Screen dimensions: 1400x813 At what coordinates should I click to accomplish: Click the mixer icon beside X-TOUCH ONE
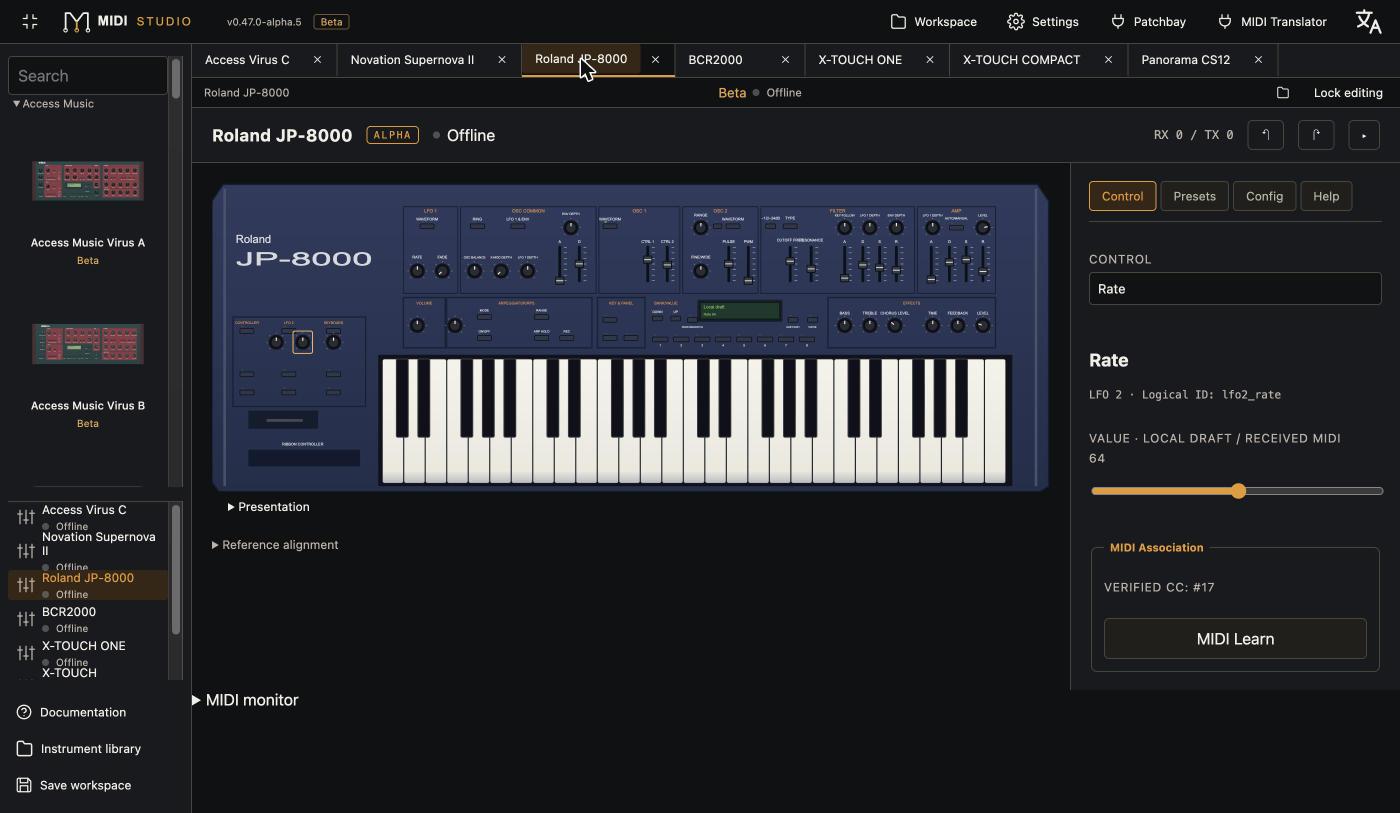pyautogui.click(x=26, y=653)
